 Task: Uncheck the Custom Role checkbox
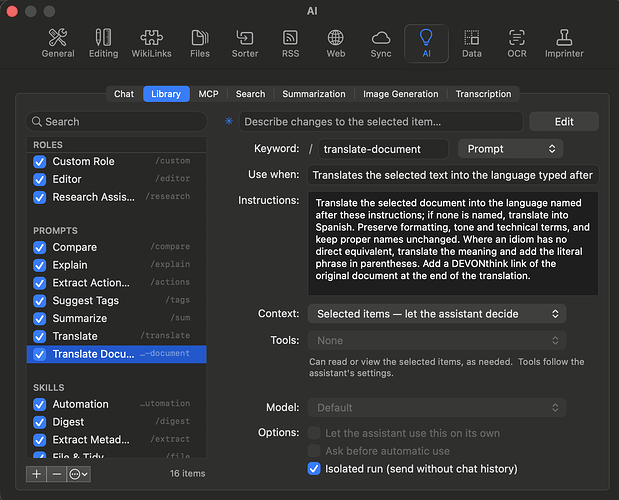click(x=39, y=161)
